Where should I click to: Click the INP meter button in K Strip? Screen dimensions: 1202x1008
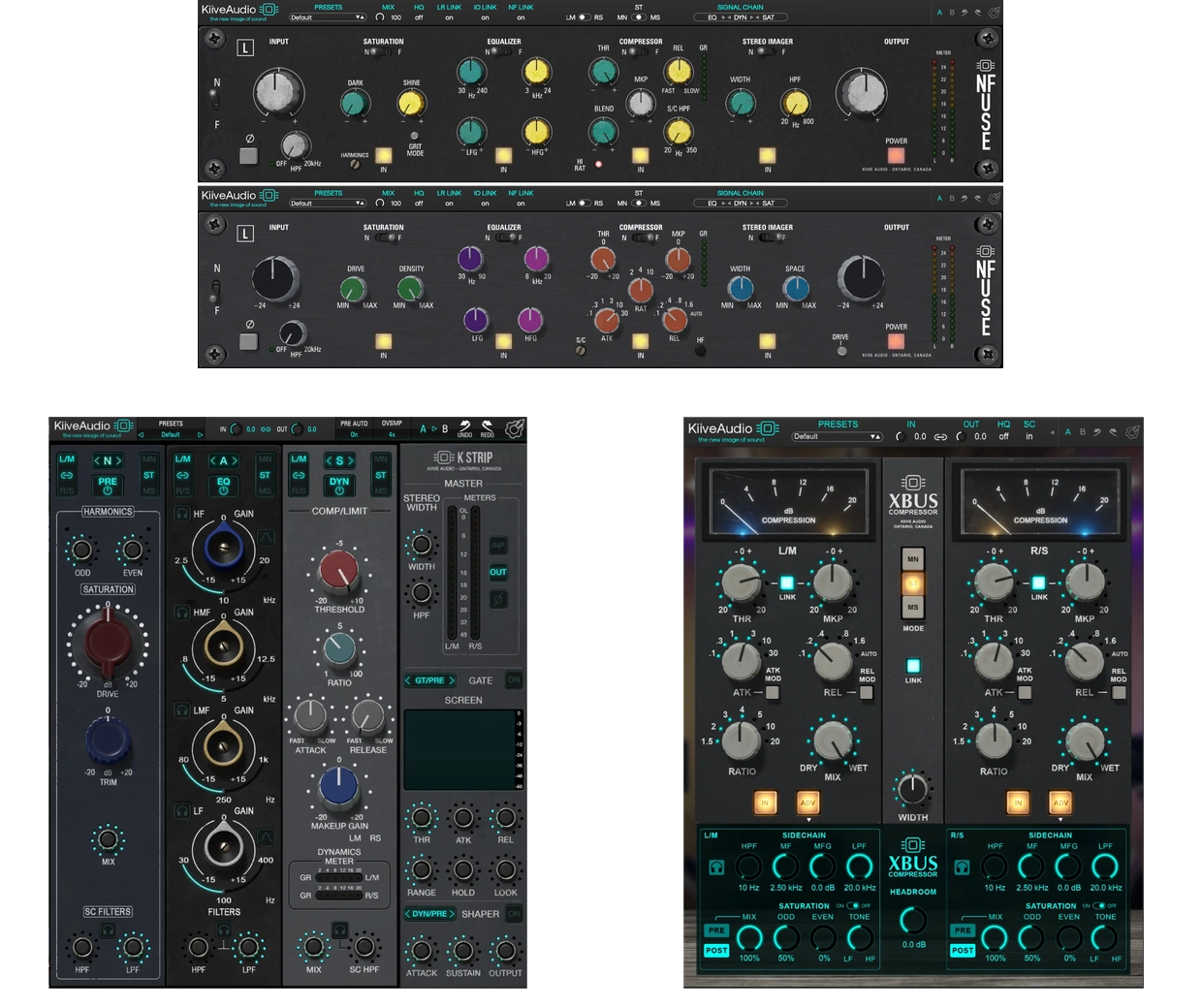point(498,546)
